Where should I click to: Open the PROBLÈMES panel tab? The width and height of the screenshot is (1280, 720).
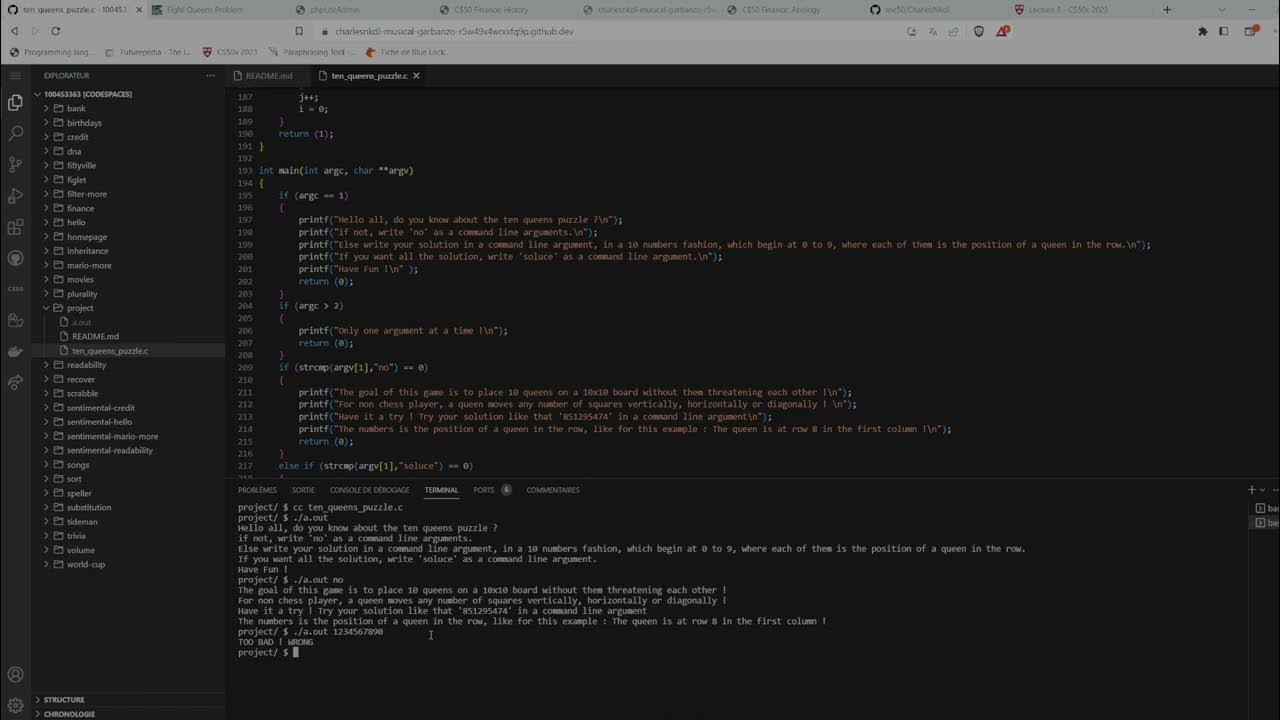(x=257, y=490)
